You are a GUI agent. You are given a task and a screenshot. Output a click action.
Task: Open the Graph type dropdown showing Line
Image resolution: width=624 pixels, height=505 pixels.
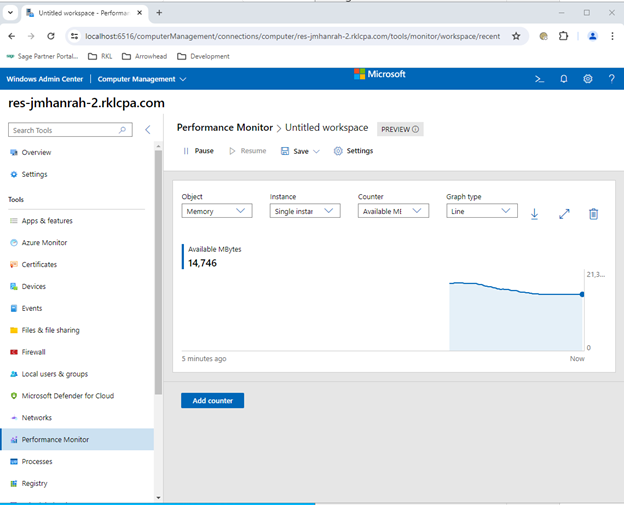(x=481, y=211)
